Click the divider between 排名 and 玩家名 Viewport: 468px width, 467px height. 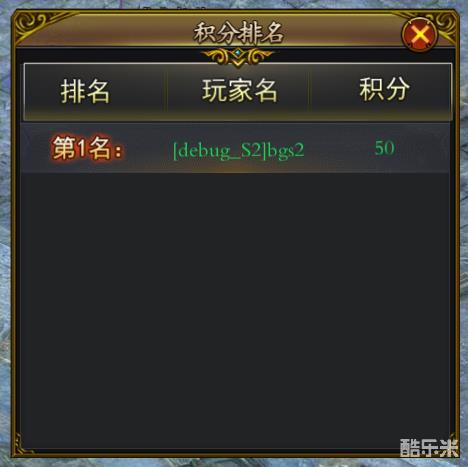pos(166,91)
